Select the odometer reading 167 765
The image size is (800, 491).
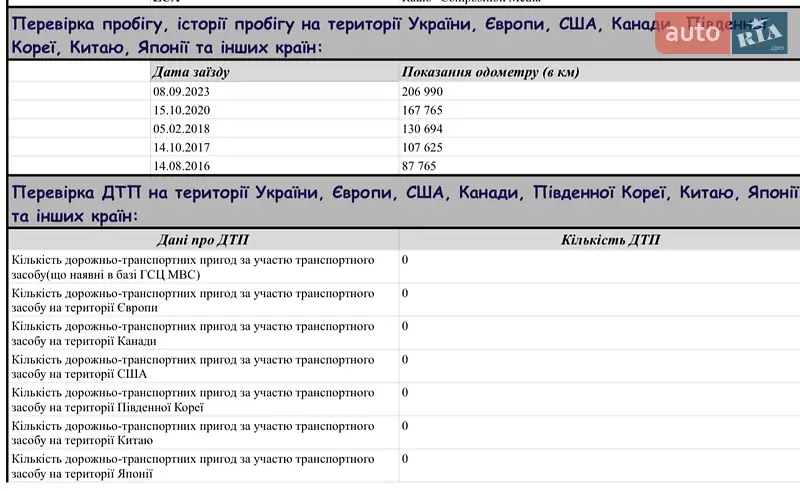point(422,110)
